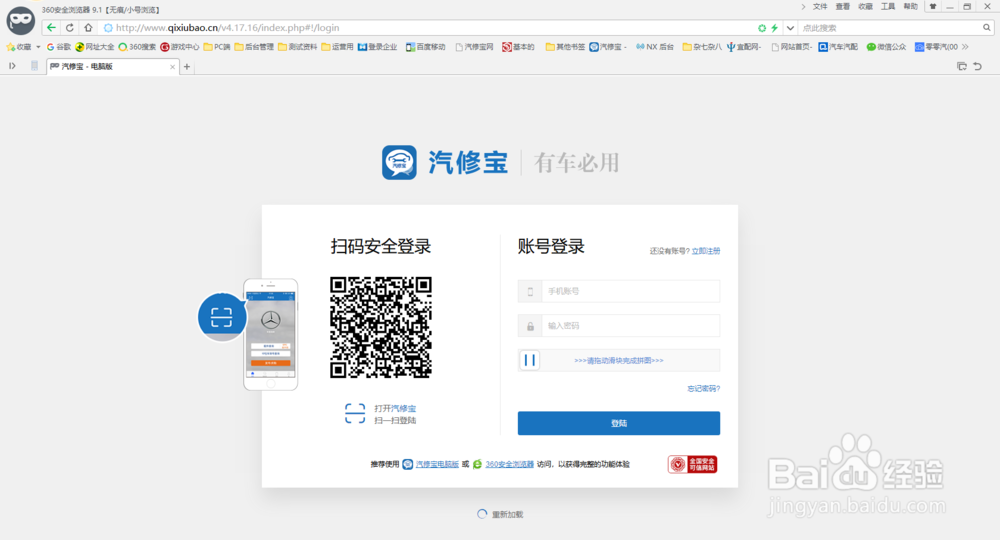This screenshot has height=540, width=1000.
Task: Click the blue scan icon circle
Action: 222,317
